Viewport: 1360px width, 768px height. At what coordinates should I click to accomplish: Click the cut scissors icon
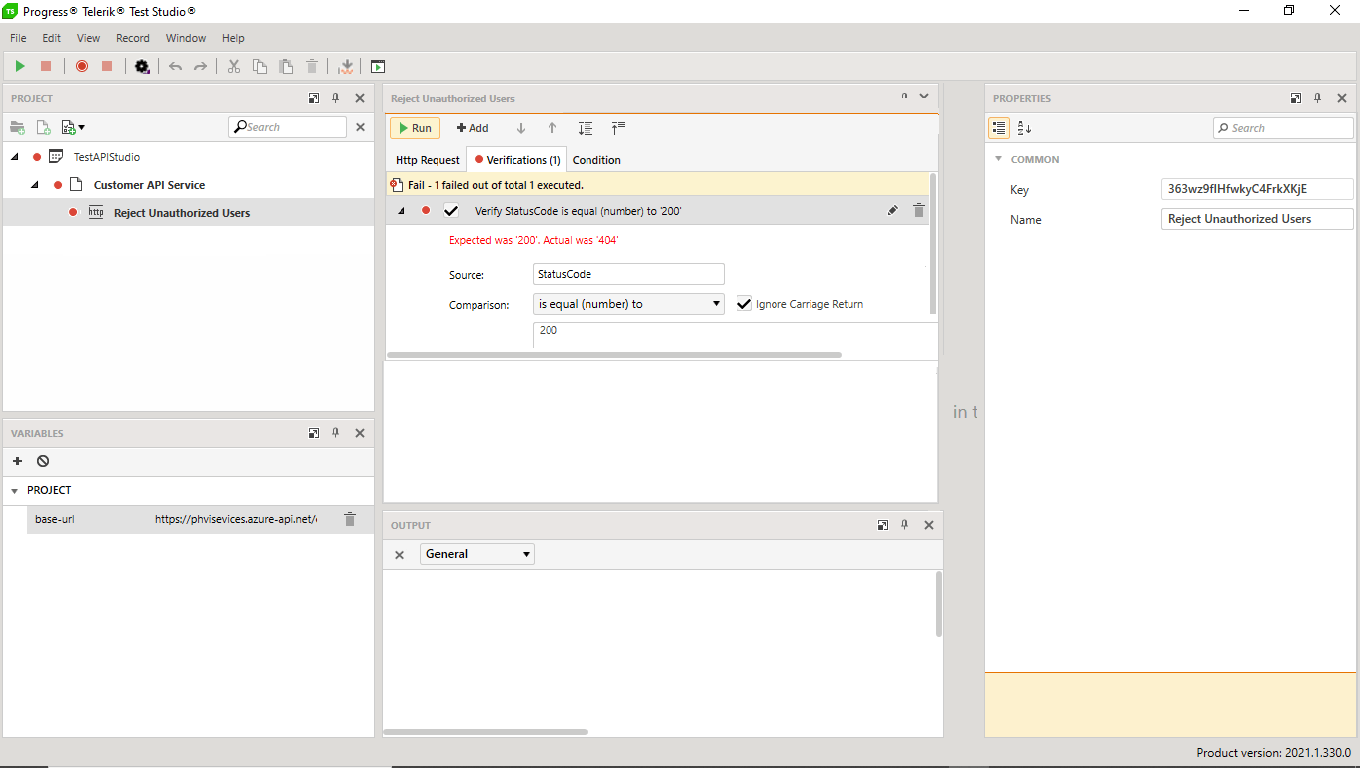coord(234,66)
